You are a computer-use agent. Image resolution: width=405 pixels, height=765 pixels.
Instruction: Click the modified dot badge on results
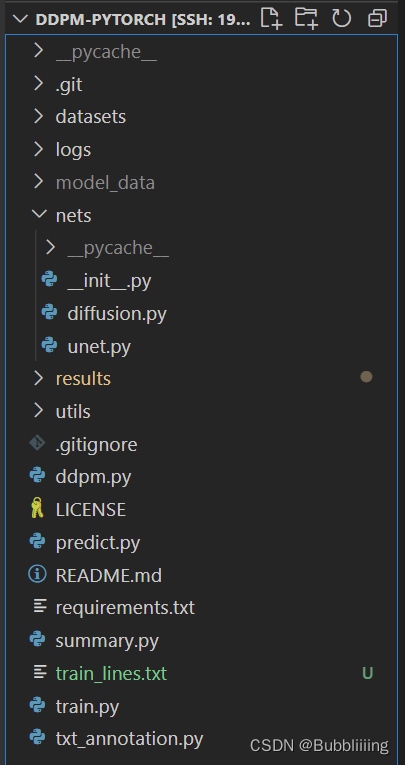tap(366, 377)
